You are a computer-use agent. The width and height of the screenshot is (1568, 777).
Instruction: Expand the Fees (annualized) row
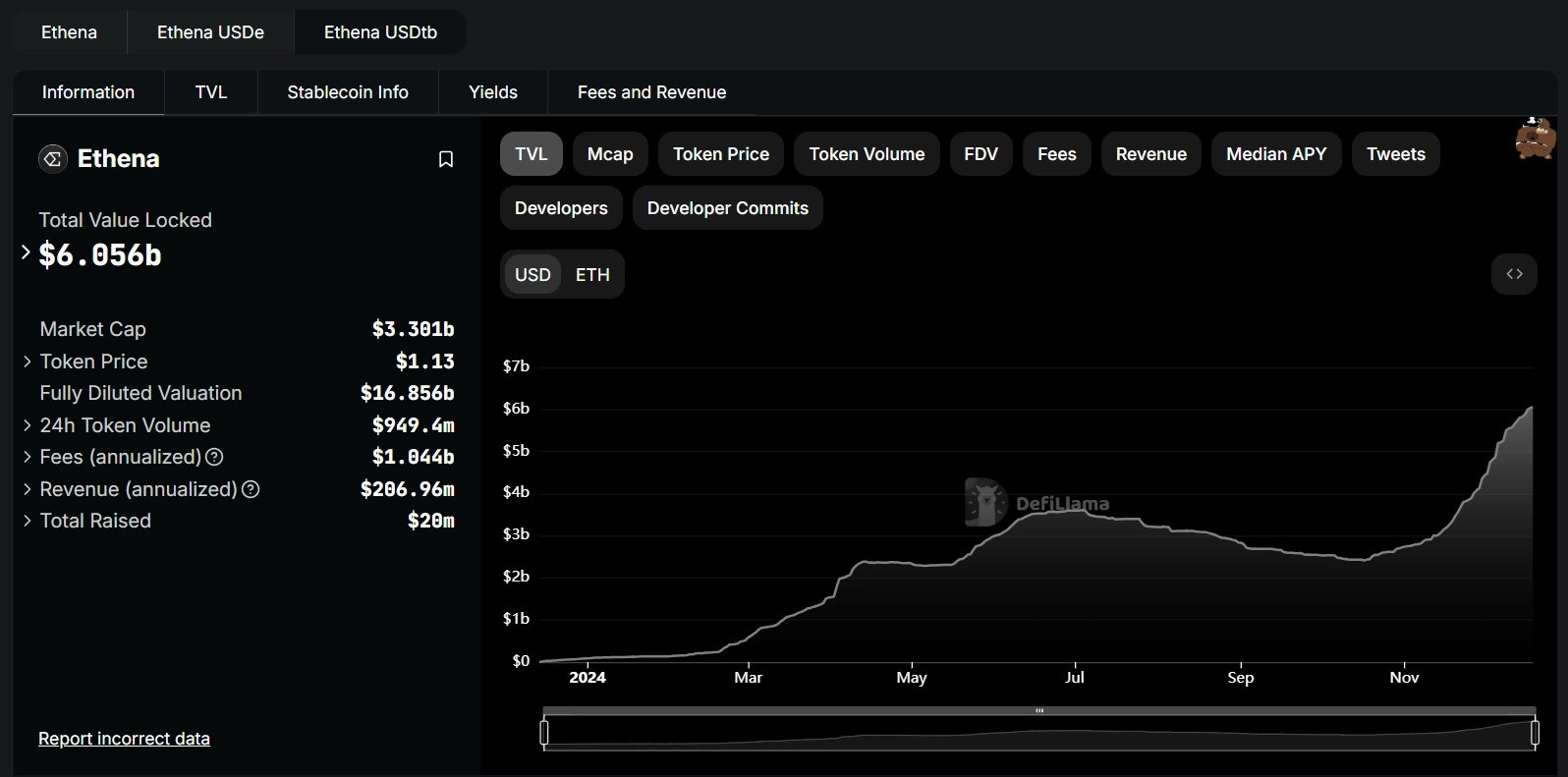pyautogui.click(x=28, y=457)
